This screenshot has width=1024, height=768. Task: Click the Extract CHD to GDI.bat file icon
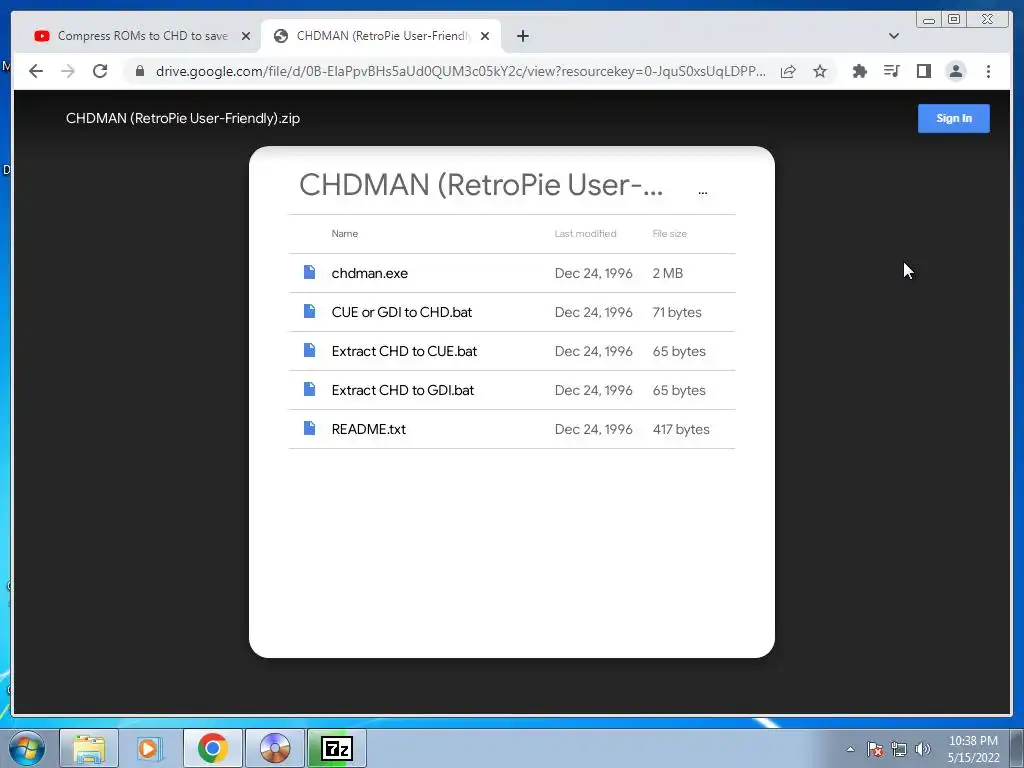click(x=310, y=389)
